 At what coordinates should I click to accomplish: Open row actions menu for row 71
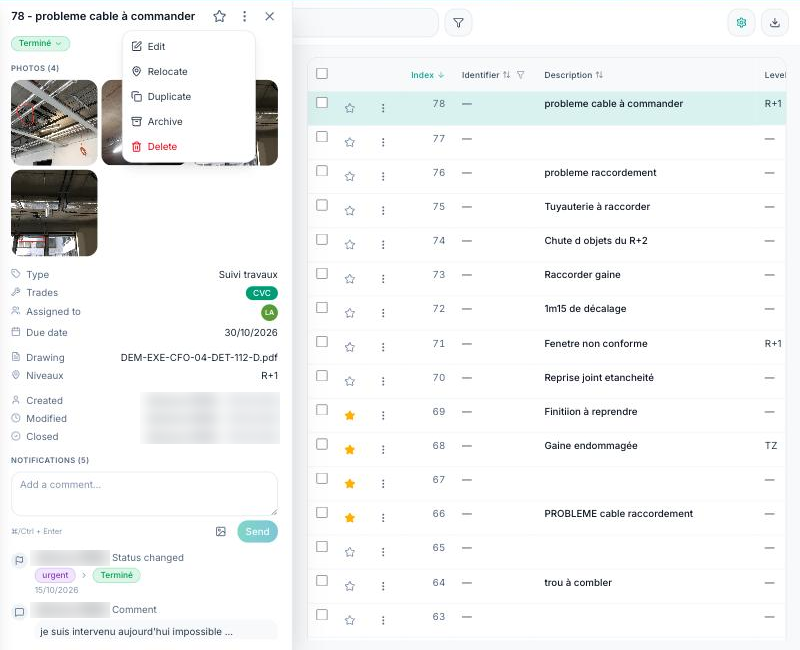click(383, 347)
